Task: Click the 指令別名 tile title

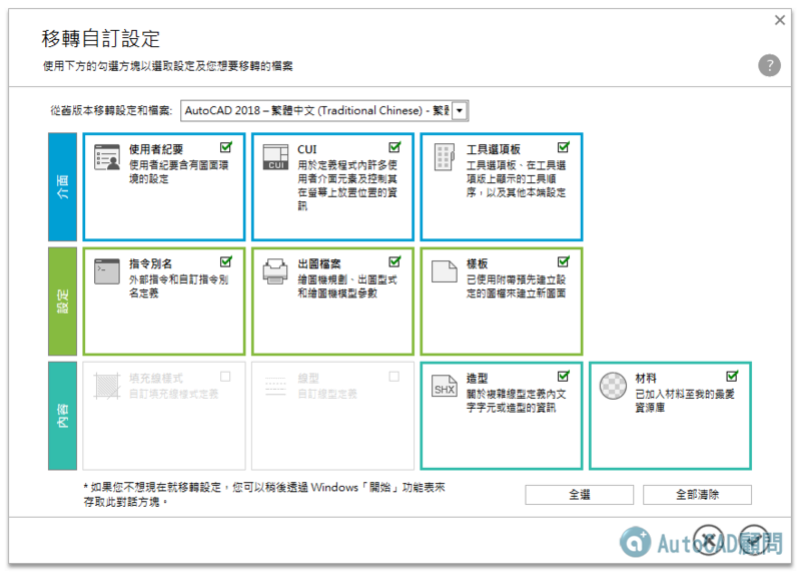Action: tap(151, 263)
